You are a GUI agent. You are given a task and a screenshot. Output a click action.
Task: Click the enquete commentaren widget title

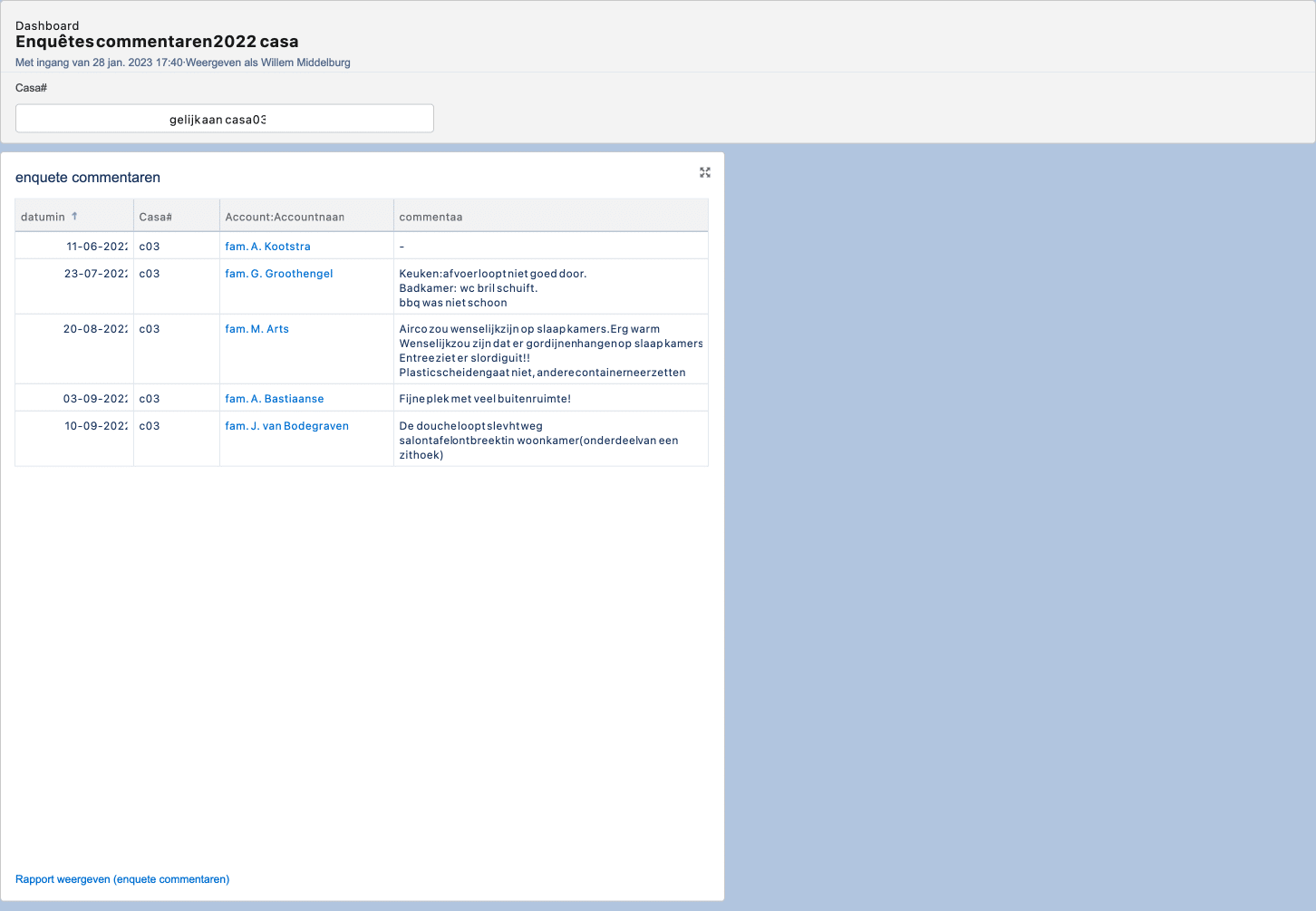coord(88,178)
